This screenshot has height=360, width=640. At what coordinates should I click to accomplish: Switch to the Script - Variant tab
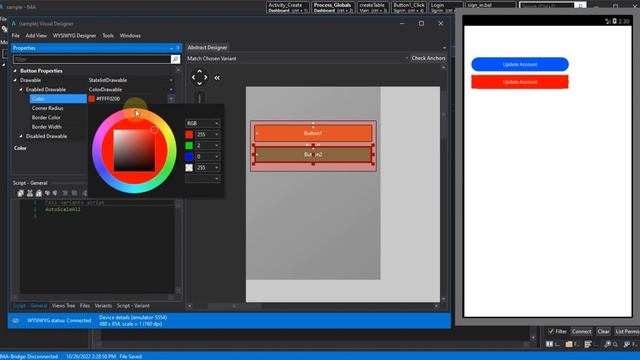tap(133, 306)
